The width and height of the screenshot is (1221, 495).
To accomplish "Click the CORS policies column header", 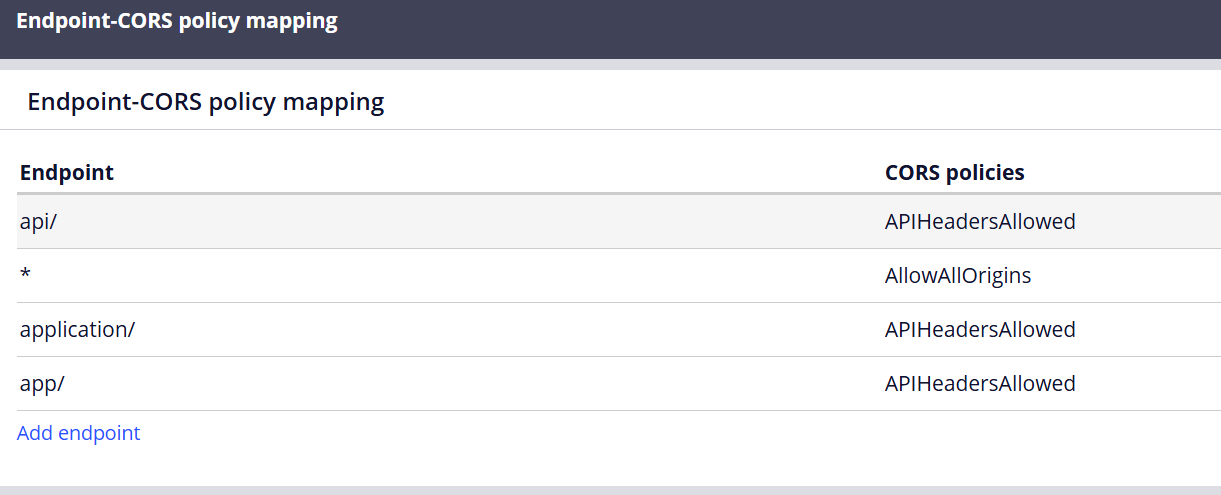I will (954, 173).
